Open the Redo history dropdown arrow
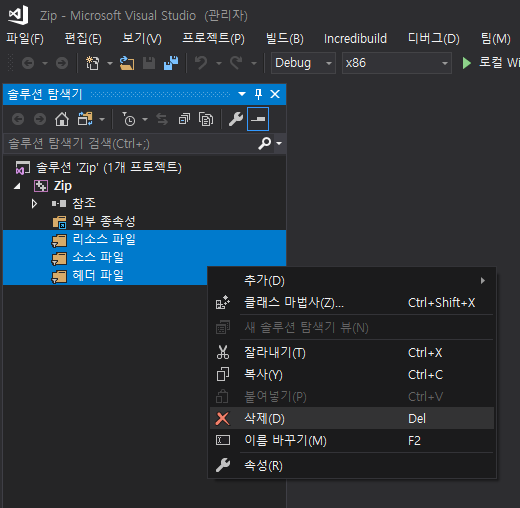520x508 pixels. (x=254, y=63)
